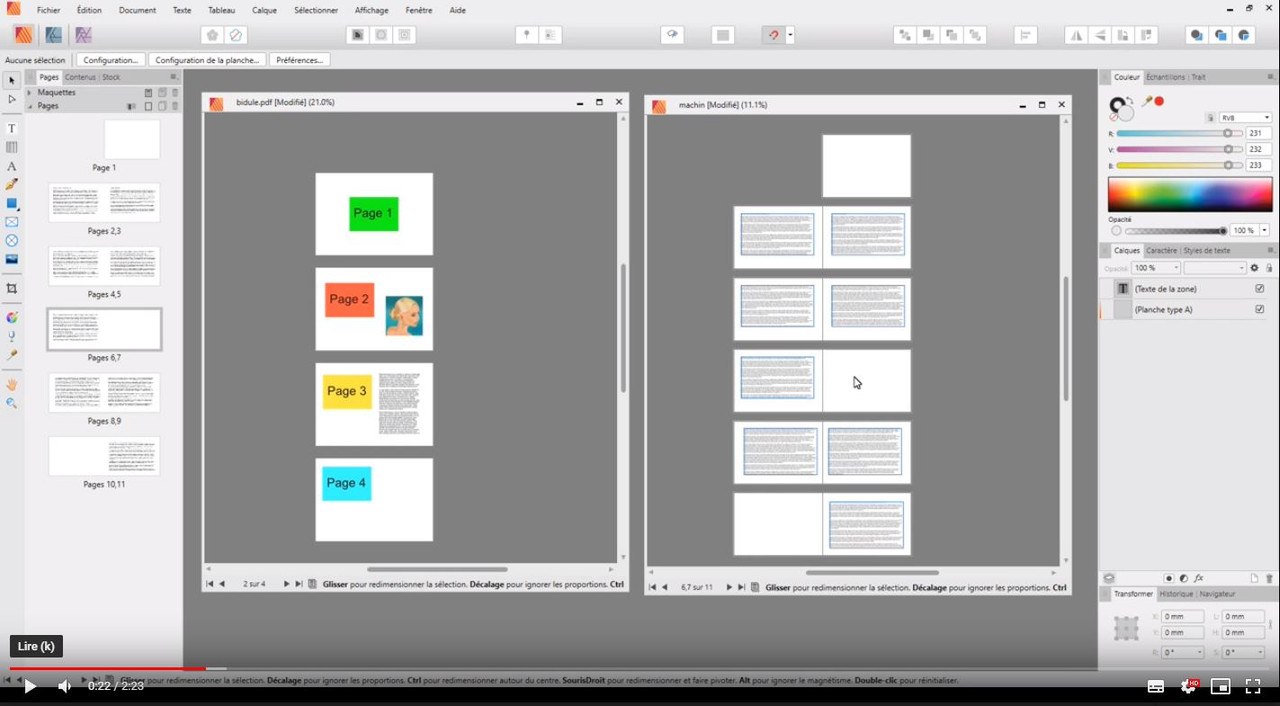Switch to the Stock tab
This screenshot has height=706, width=1280.
[111, 77]
